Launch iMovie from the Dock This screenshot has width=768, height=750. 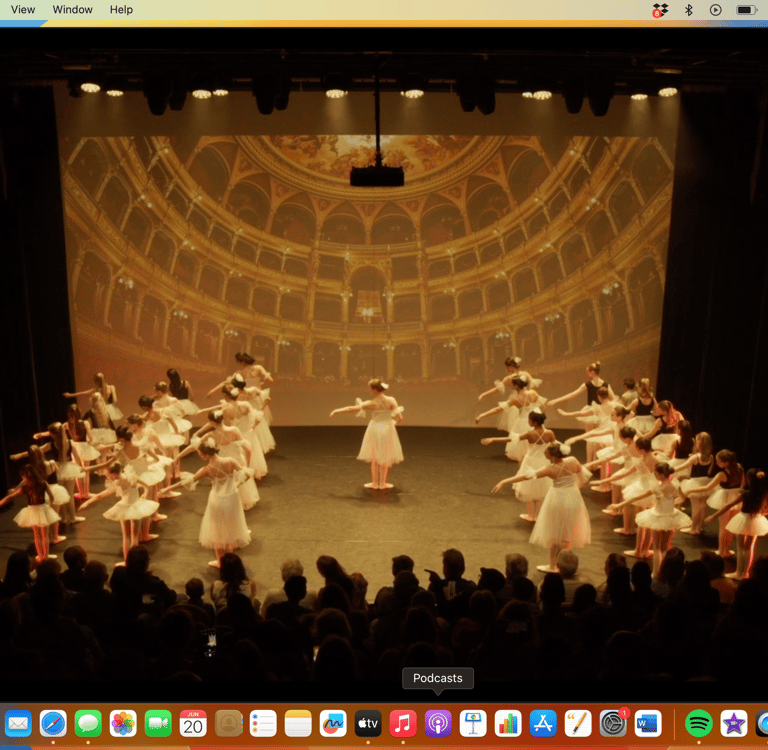(734, 723)
